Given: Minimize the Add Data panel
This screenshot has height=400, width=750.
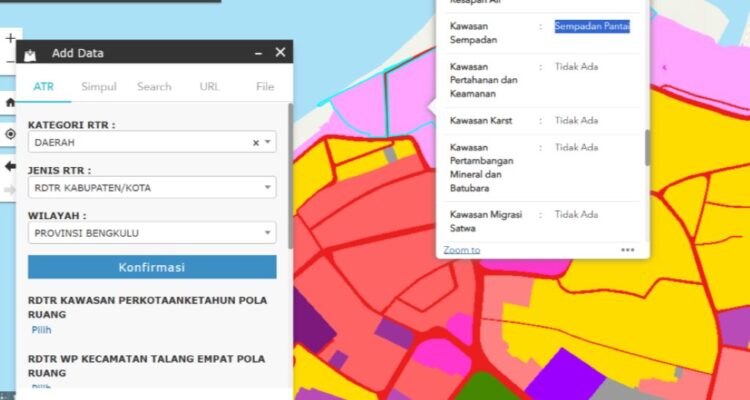Looking at the screenshot, I should (x=258, y=53).
